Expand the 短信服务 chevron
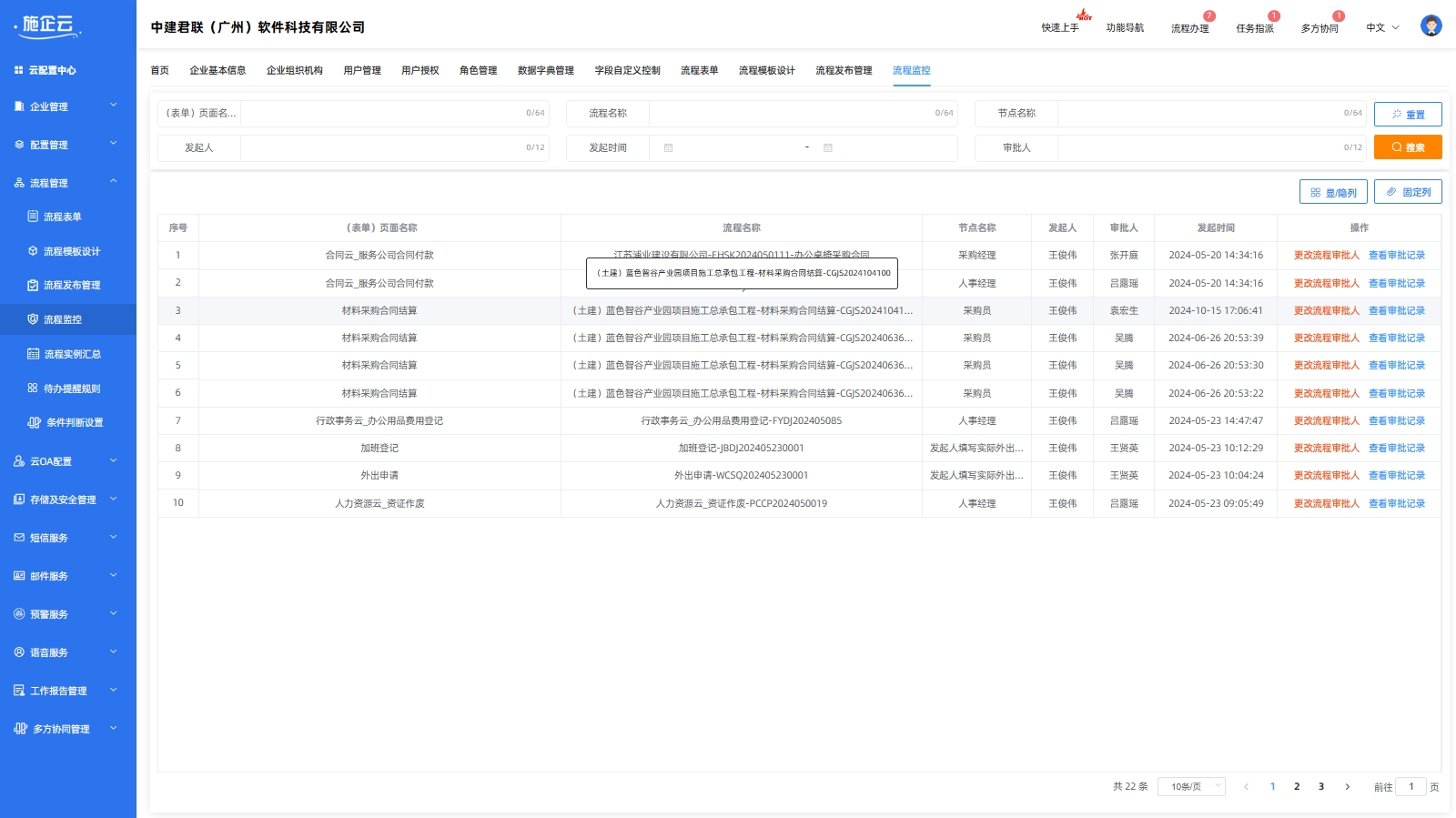This screenshot has height=818, width=1456. (x=114, y=537)
